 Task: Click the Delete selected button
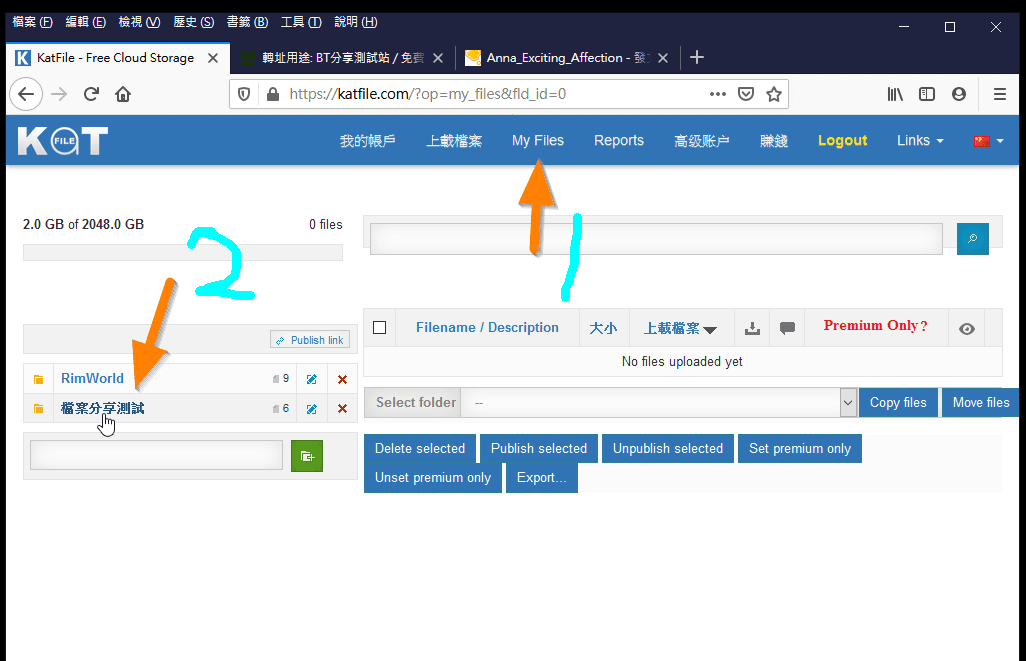419,448
